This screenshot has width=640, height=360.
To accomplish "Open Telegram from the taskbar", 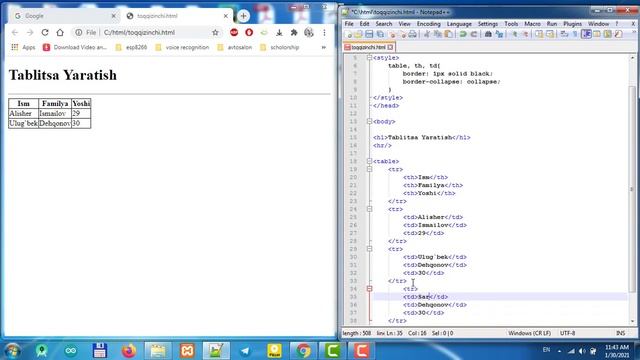I will coord(245,351).
